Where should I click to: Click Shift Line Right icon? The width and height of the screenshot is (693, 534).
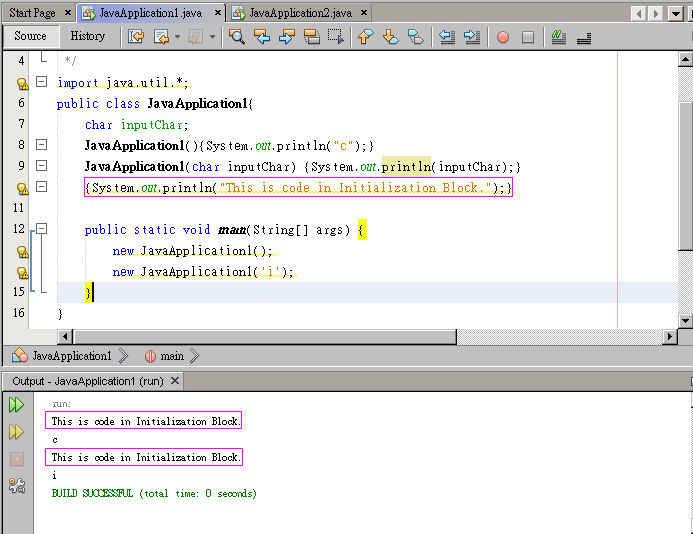coord(472,36)
